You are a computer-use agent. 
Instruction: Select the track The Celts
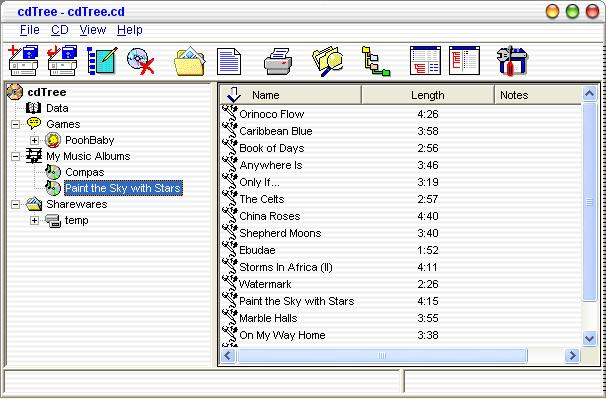click(x=262, y=199)
